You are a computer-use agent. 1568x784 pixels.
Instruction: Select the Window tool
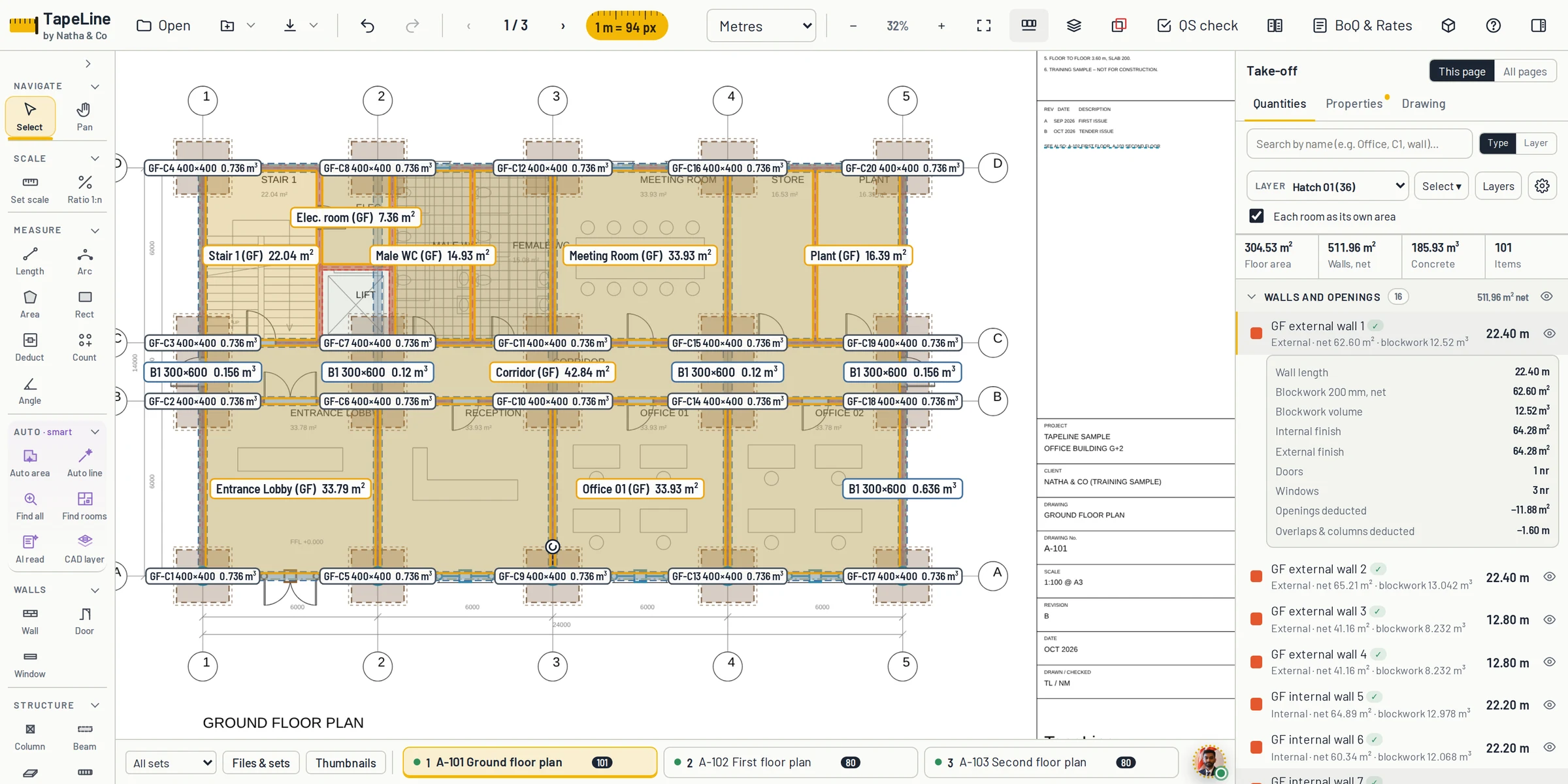point(30,664)
